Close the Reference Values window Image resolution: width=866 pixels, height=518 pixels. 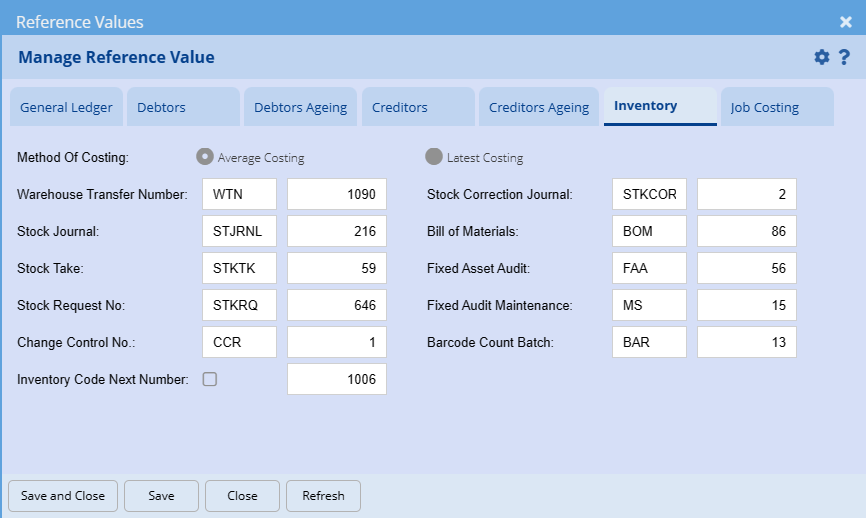(x=845, y=21)
